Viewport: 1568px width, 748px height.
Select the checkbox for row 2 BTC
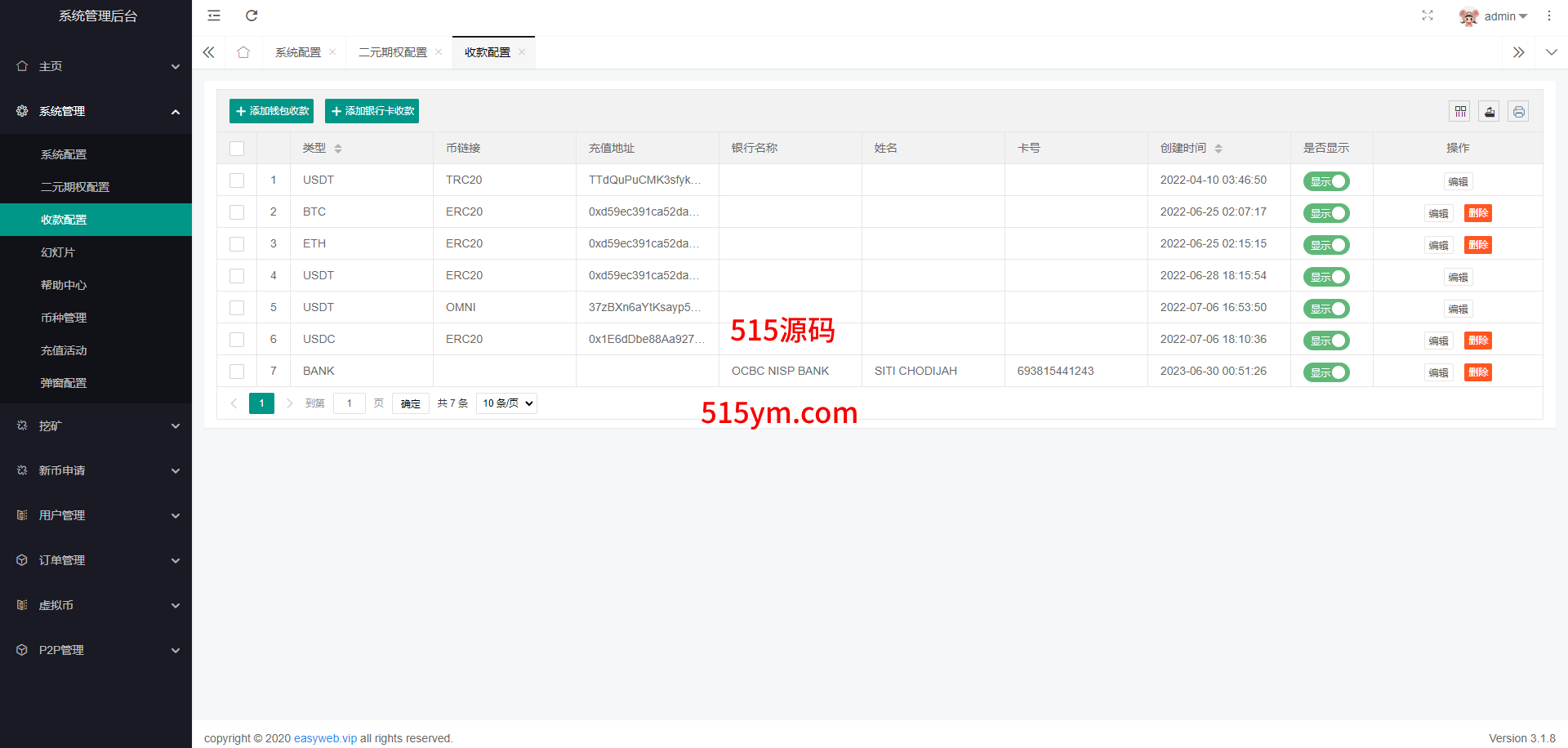[237, 212]
